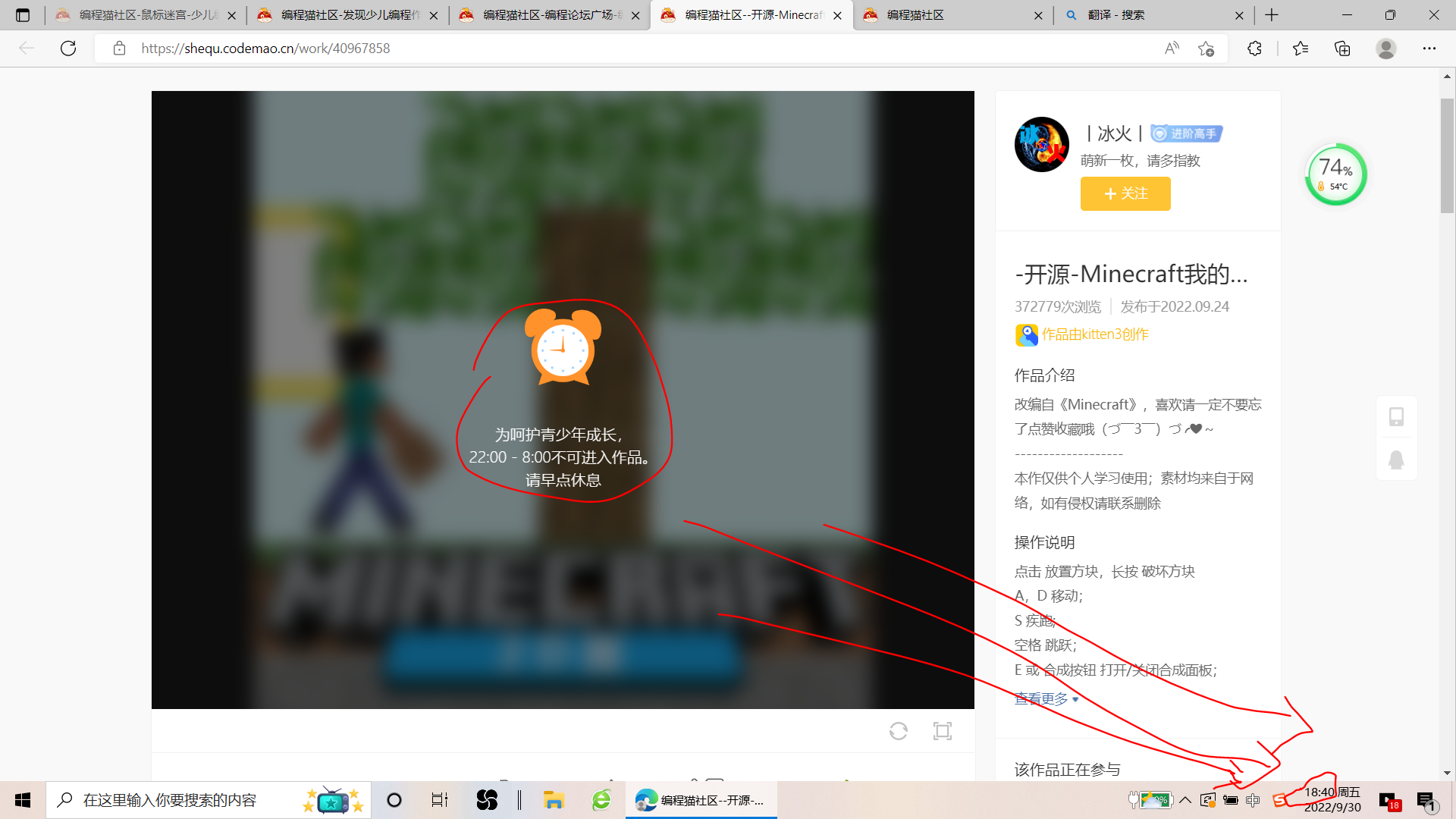Click the 作品由kitten3创作 link
This screenshot has height=819, width=1456.
(x=1095, y=334)
